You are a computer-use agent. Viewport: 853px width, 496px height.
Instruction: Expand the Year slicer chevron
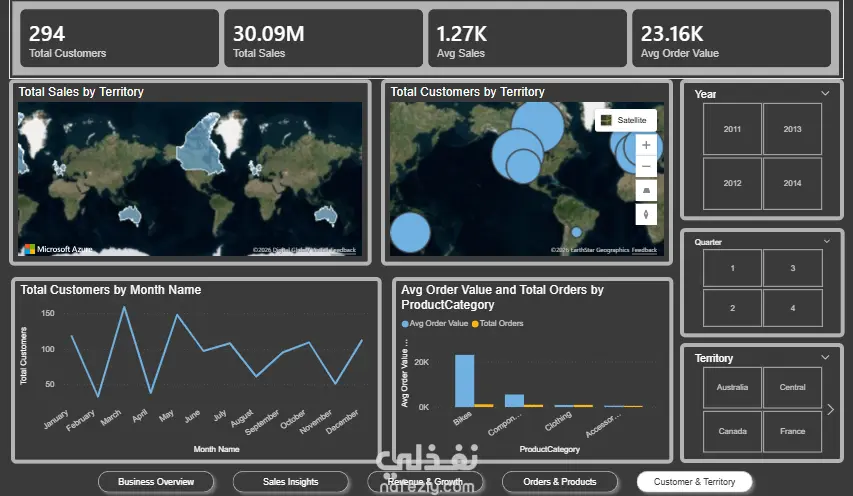825,94
